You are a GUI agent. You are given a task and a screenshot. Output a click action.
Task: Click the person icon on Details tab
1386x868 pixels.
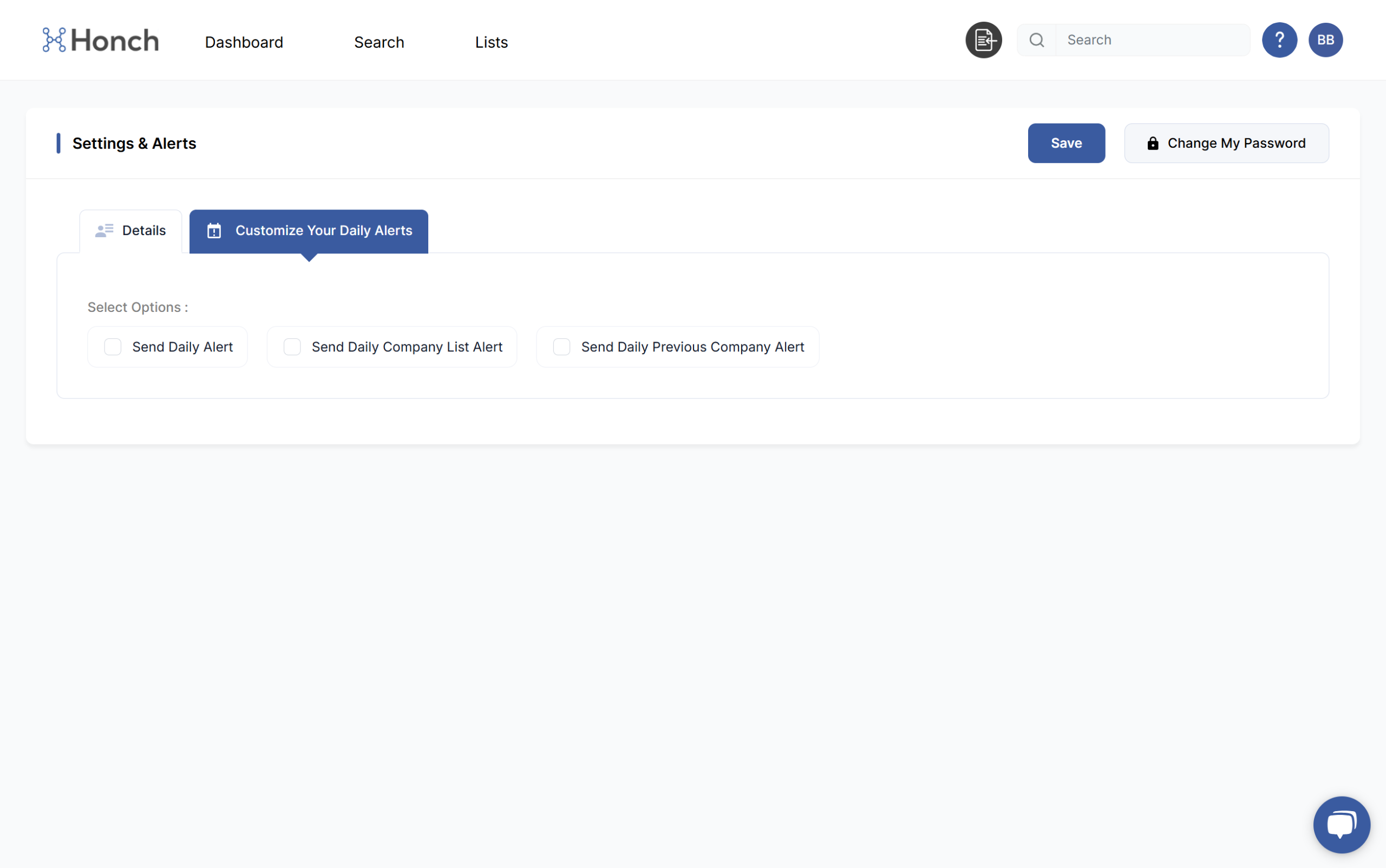tap(104, 231)
